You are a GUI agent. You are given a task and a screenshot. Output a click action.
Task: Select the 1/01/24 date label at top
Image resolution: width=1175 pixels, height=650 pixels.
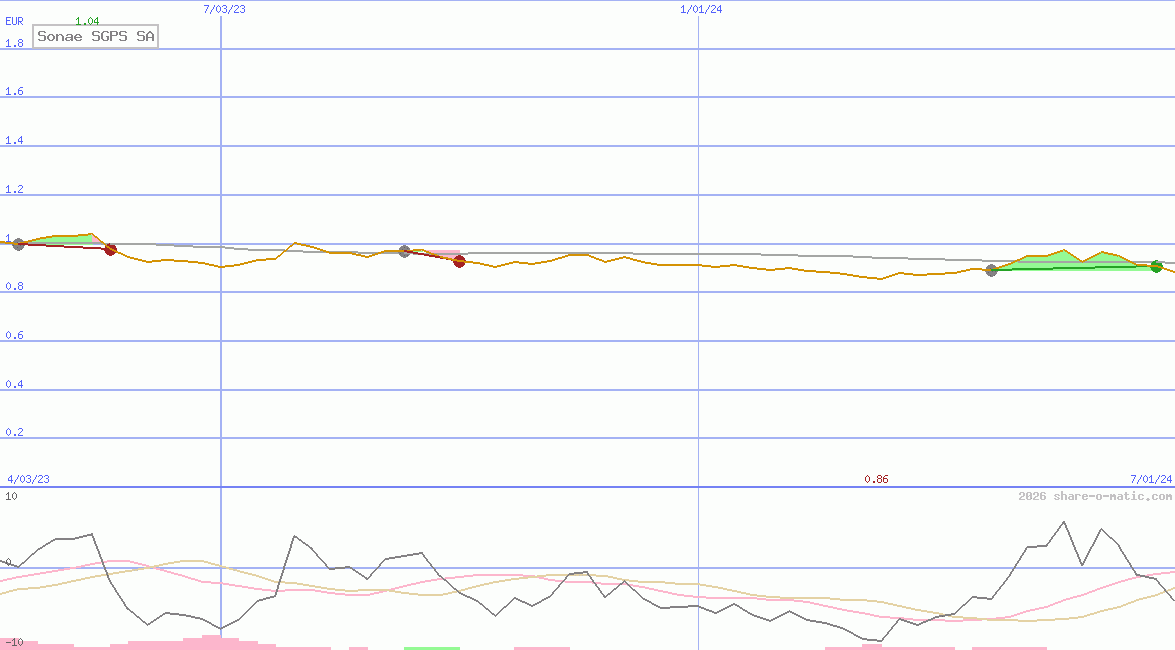click(701, 9)
